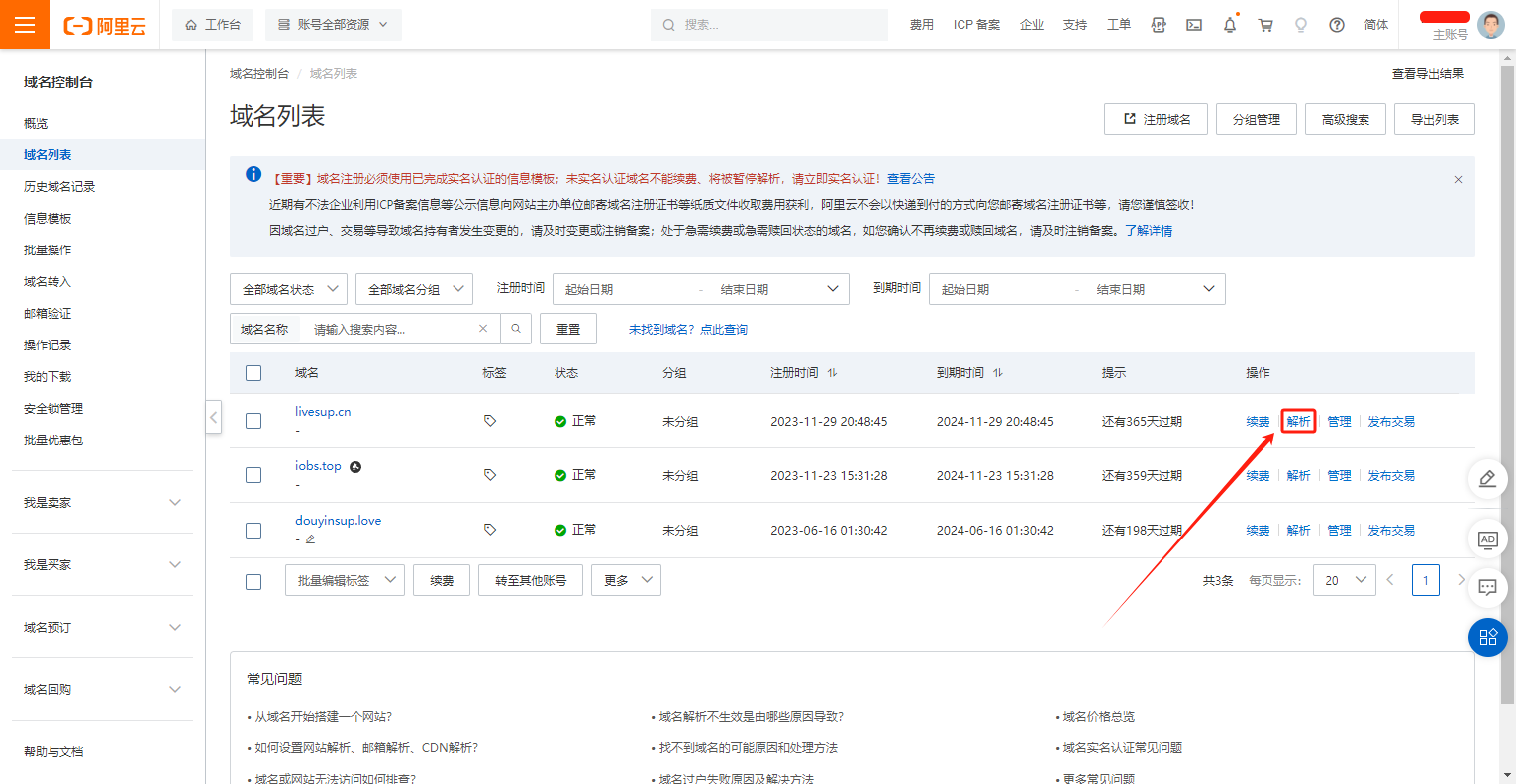This screenshot has width=1516, height=784.
Task: Go to previous page arrow
Action: click(x=1390, y=580)
